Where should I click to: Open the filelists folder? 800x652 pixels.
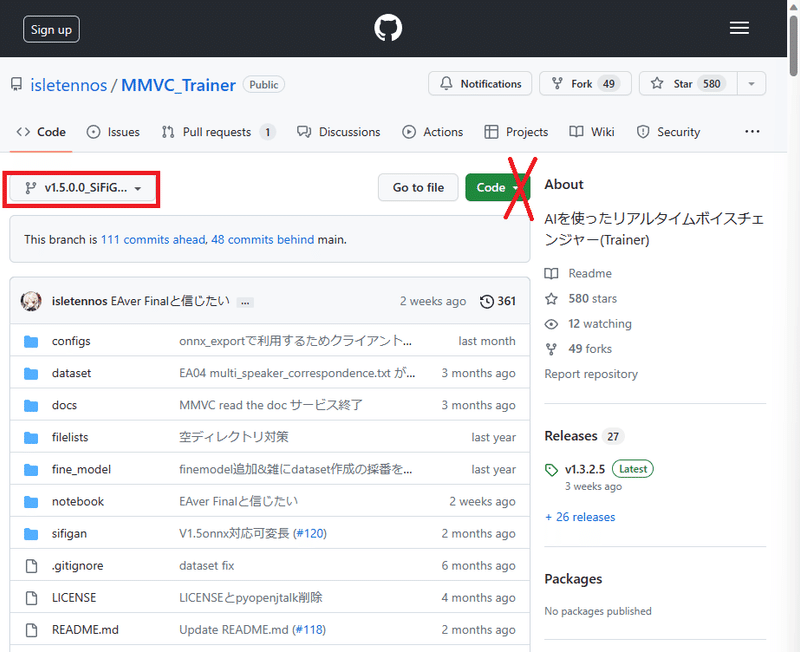coord(70,437)
